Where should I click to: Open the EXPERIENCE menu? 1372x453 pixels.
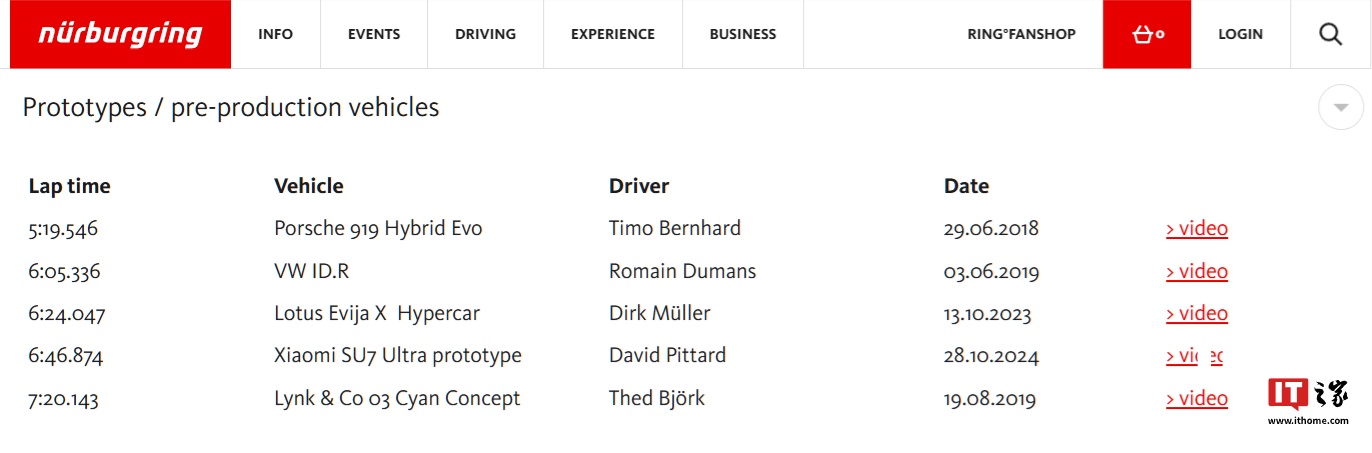pos(612,34)
